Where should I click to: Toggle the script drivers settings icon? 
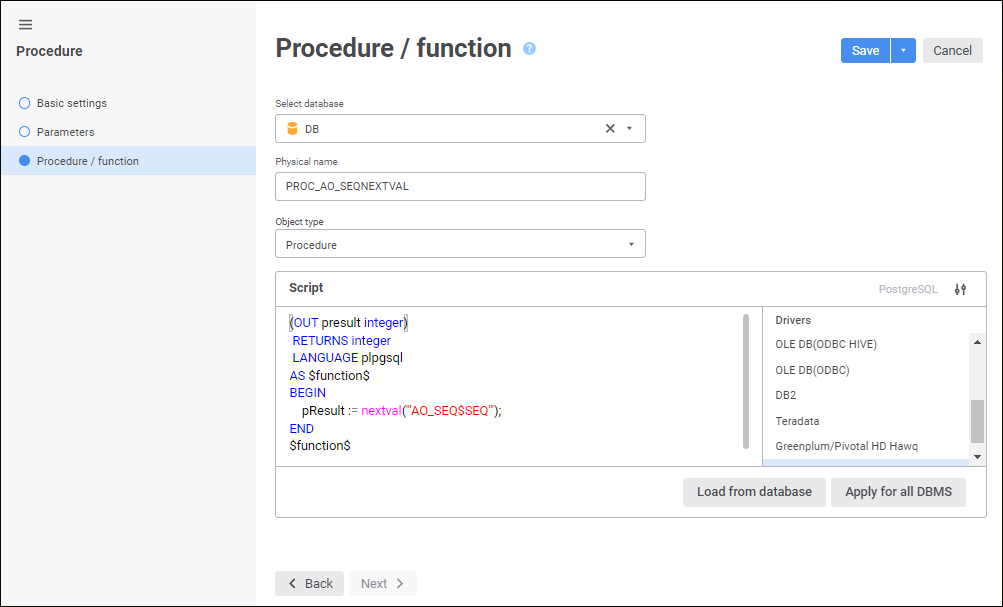click(x=960, y=289)
